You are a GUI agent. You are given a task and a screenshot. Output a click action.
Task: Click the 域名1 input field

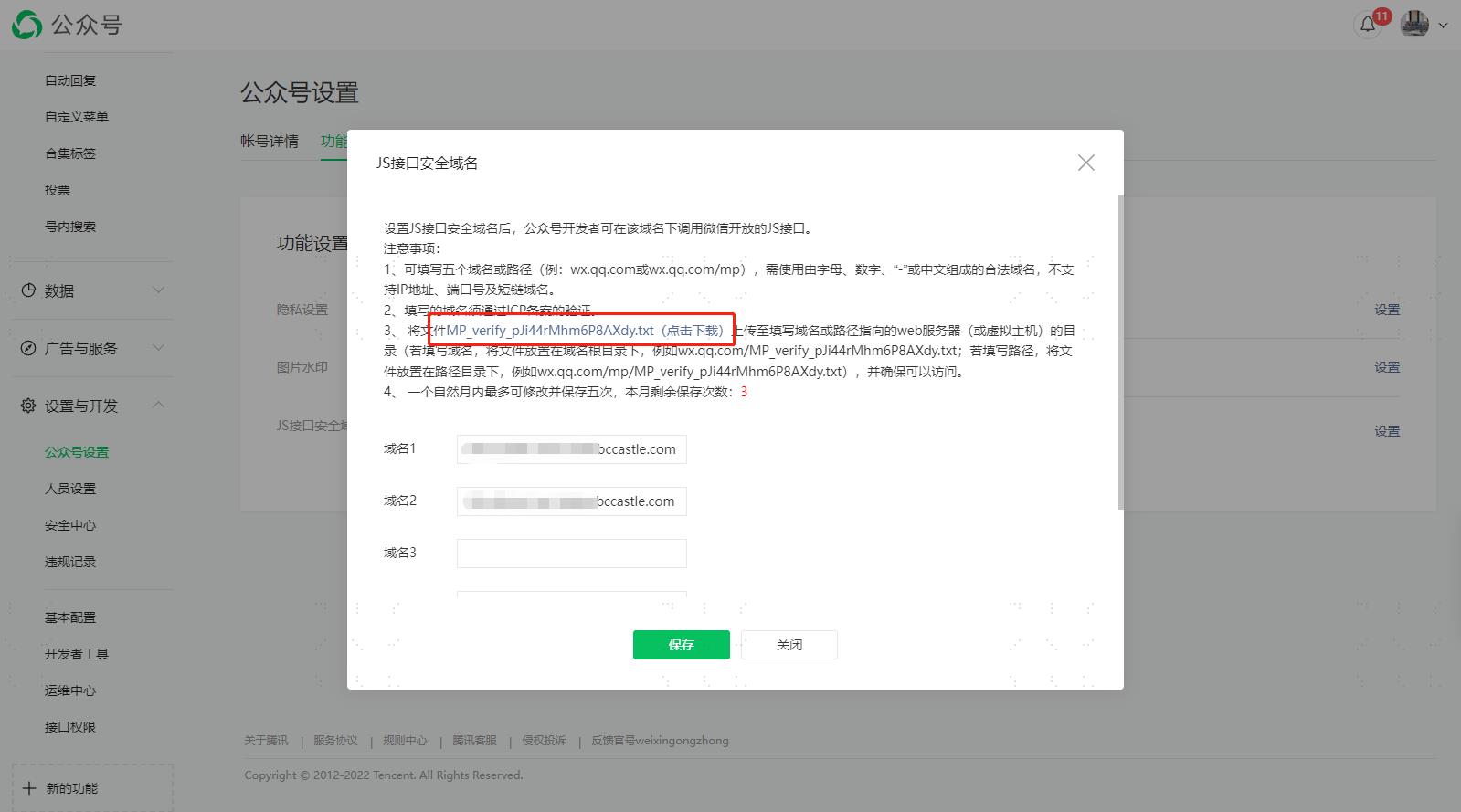[571, 449]
